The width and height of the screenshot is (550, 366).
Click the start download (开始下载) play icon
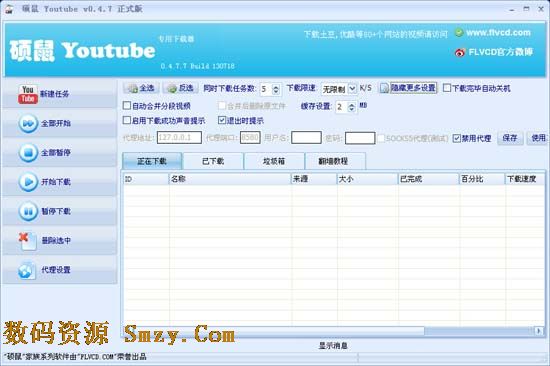pyautogui.click(x=28, y=182)
